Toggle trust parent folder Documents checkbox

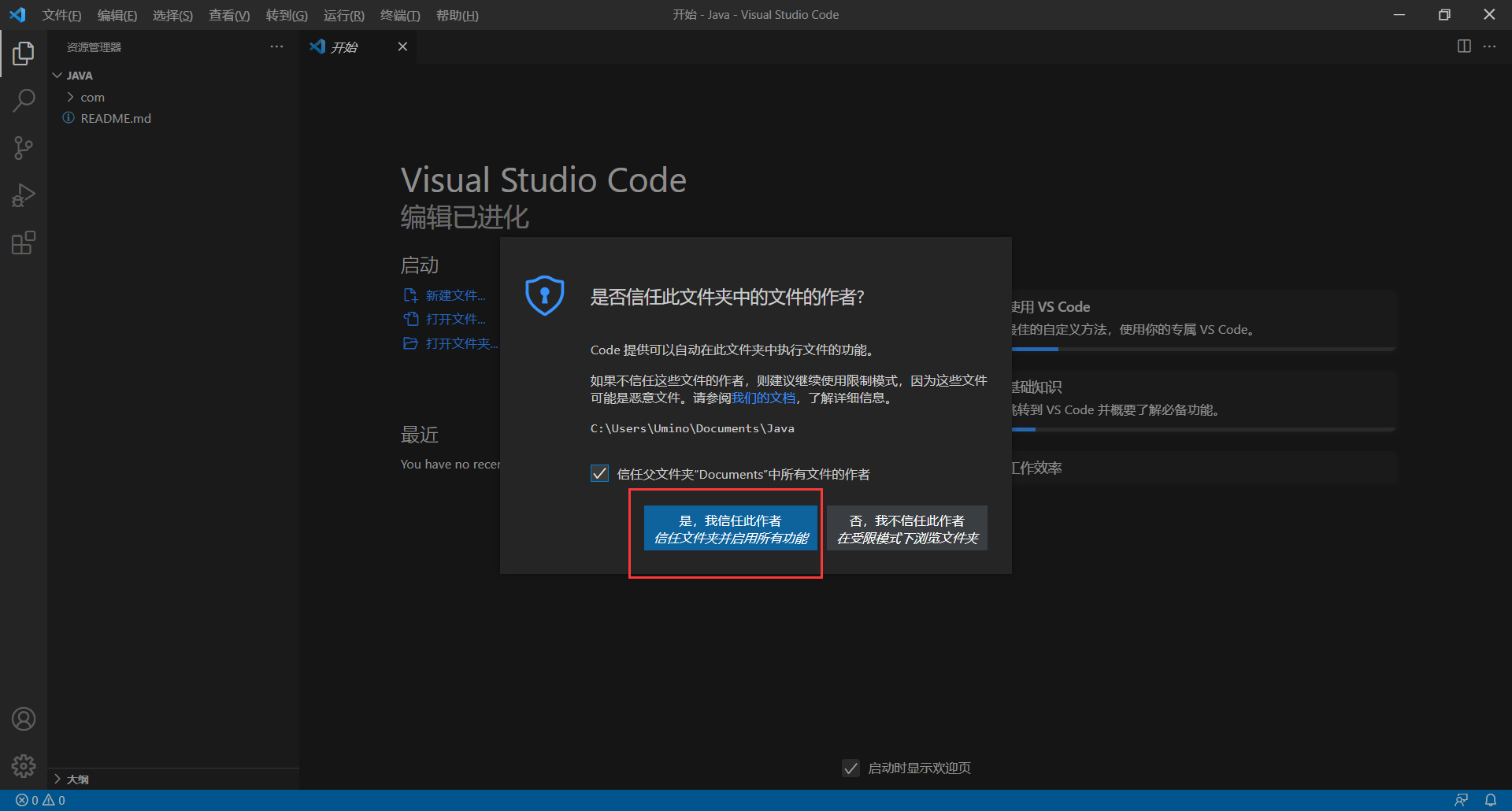599,473
